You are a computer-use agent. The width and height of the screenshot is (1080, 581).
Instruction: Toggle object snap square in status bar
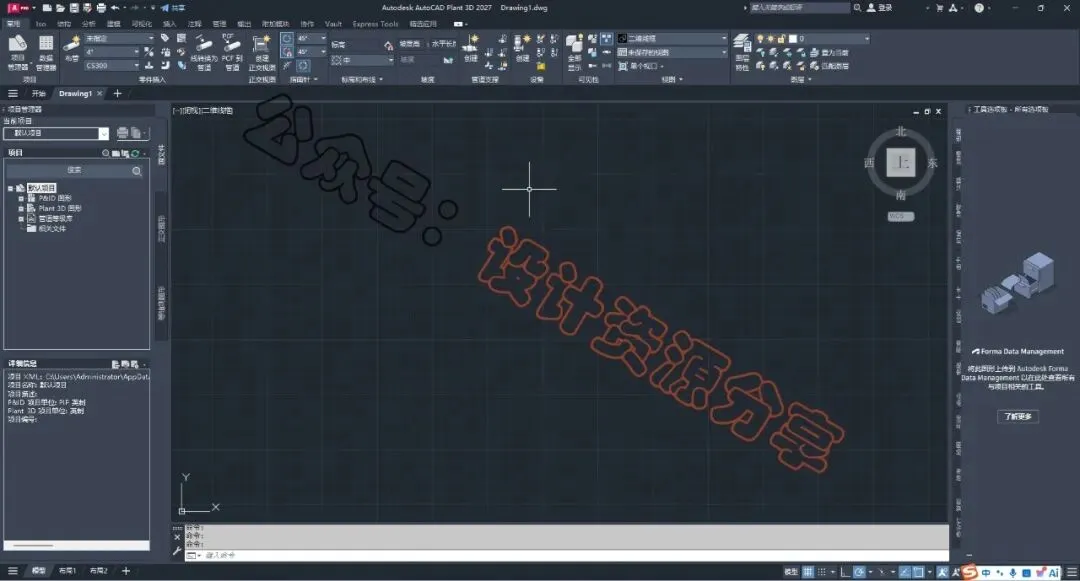918,572
